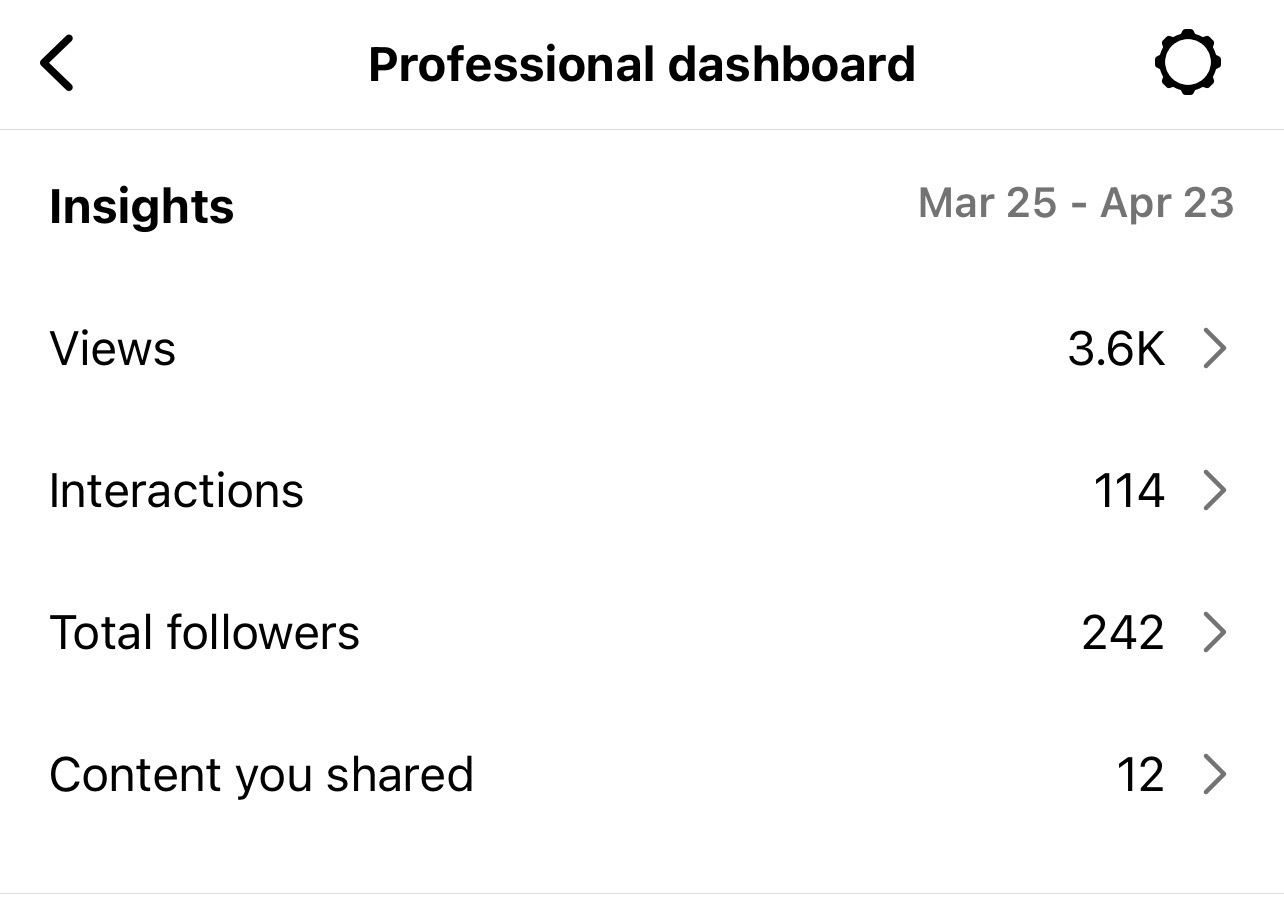Click the Professional dashboard title
The image size is (1284, 918).
642,64
